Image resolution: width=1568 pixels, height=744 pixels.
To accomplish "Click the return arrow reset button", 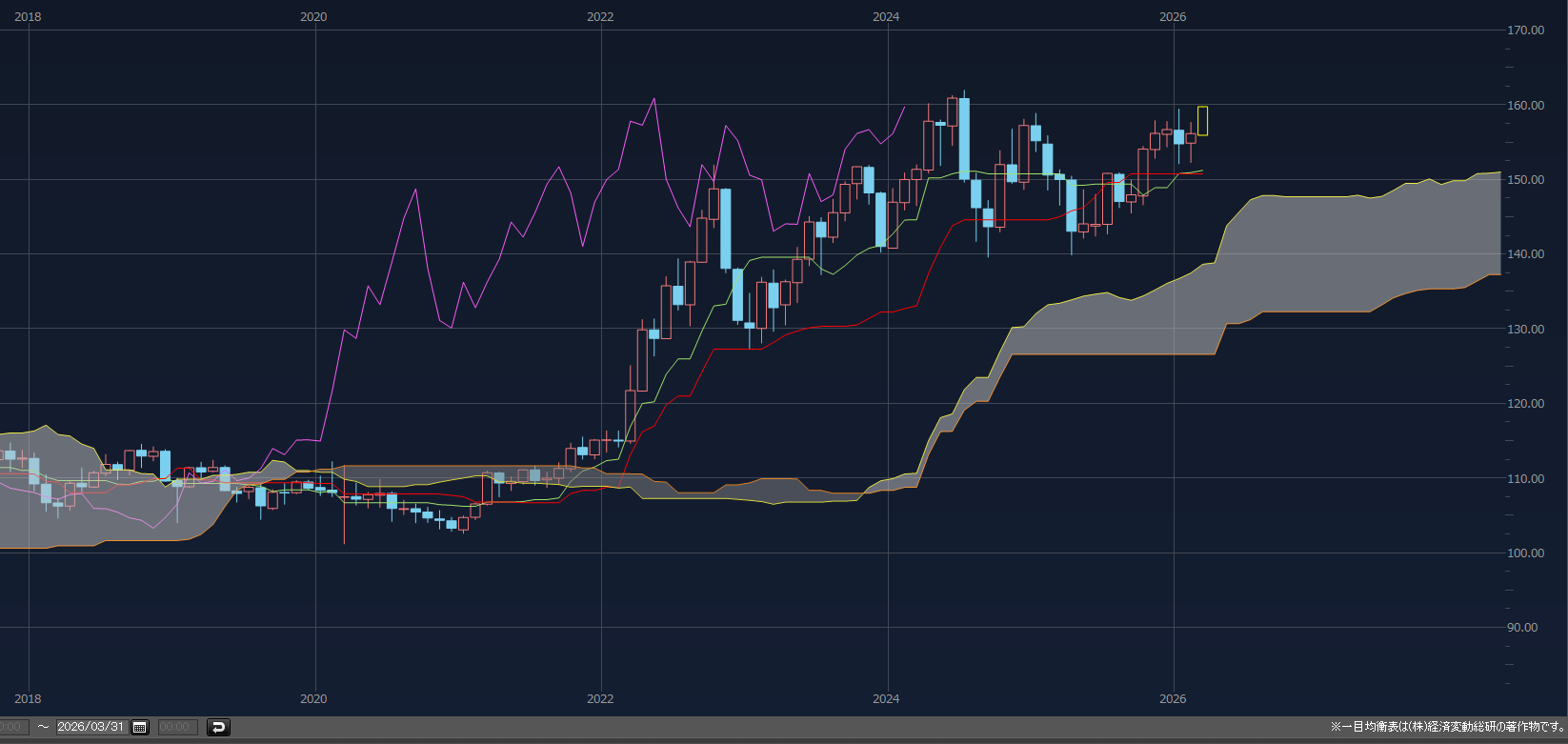I will 218,727.
